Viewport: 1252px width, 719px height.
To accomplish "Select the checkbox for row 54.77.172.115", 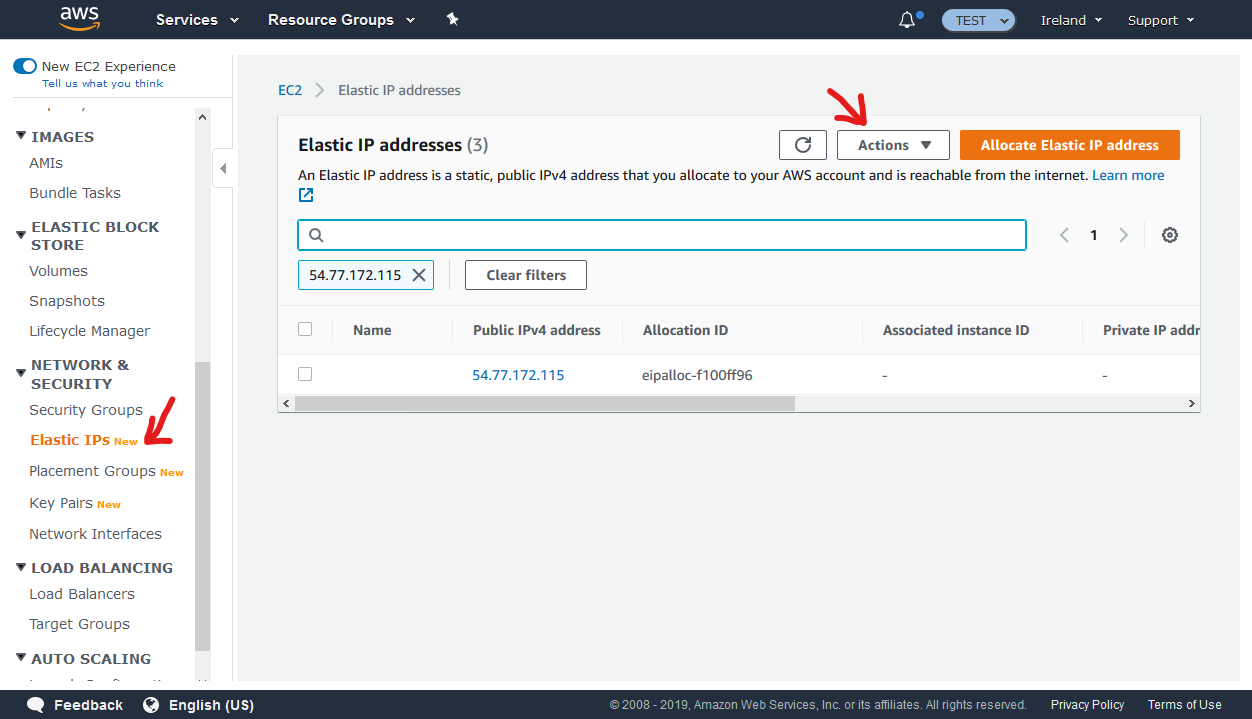I will click(x=305, y=374).
